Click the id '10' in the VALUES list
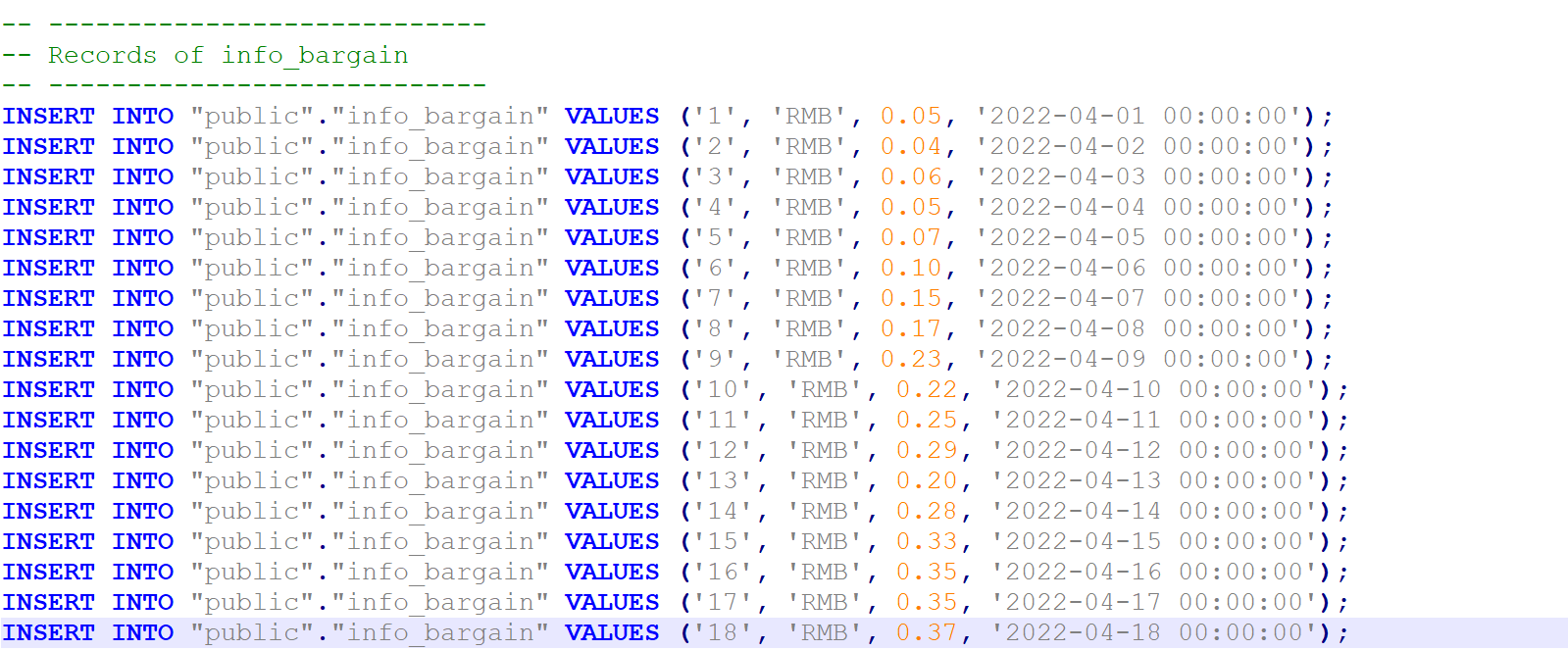Viewport: 1568px width, 650px height. 723,389
